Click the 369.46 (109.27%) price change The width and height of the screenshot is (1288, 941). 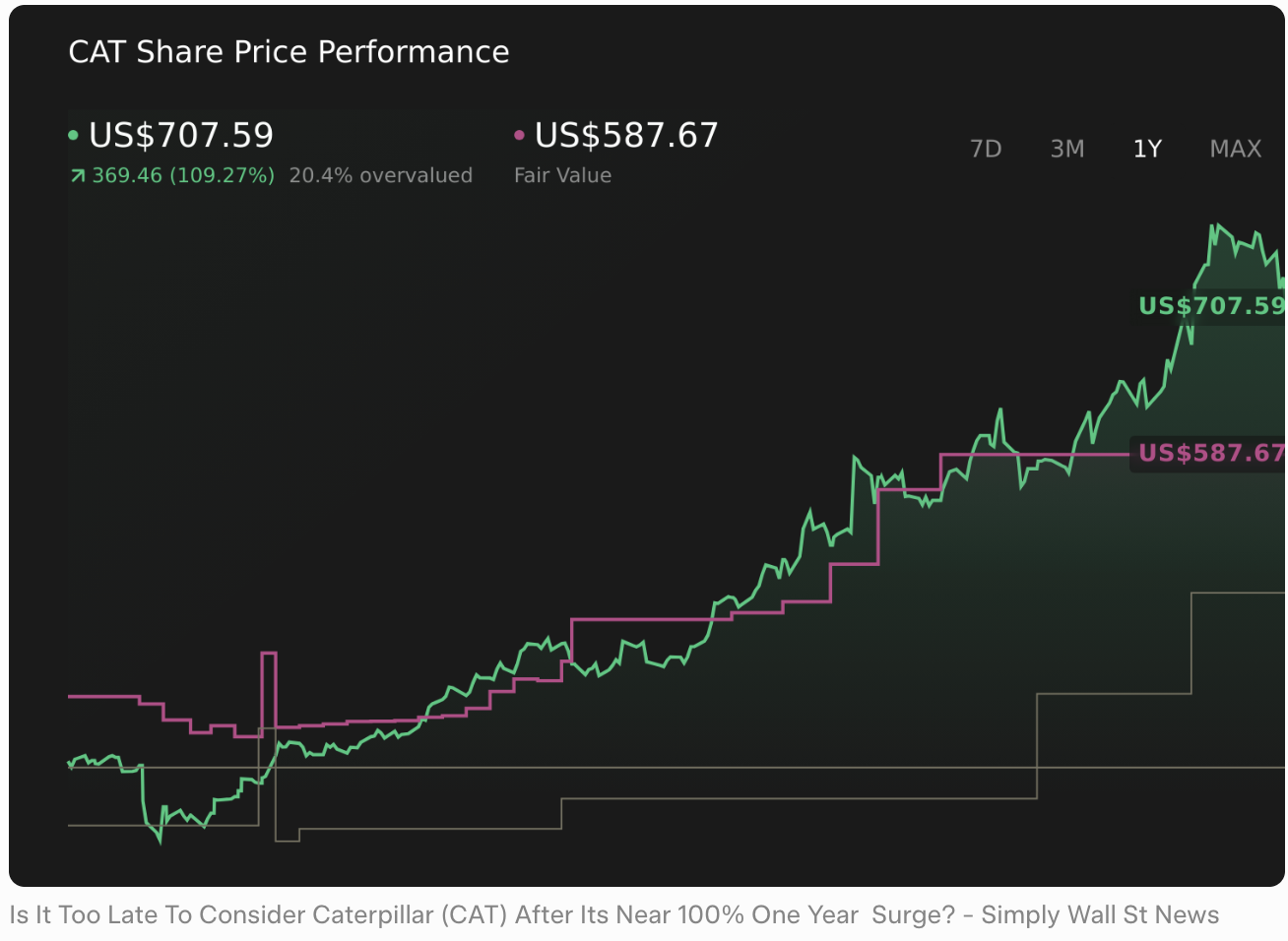tap(183, 175)
